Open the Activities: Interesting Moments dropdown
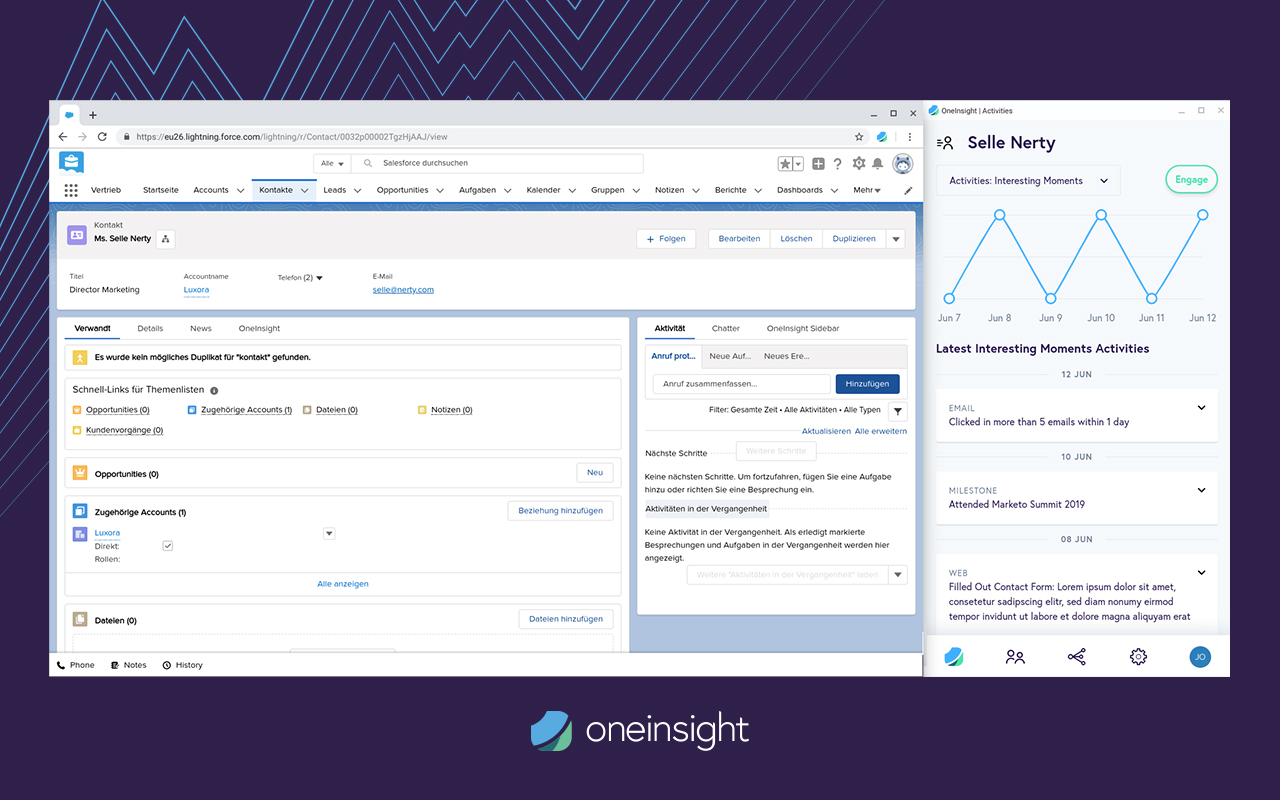The width and height of the screenshot is (1280, 800). [x=1027, y=180]
